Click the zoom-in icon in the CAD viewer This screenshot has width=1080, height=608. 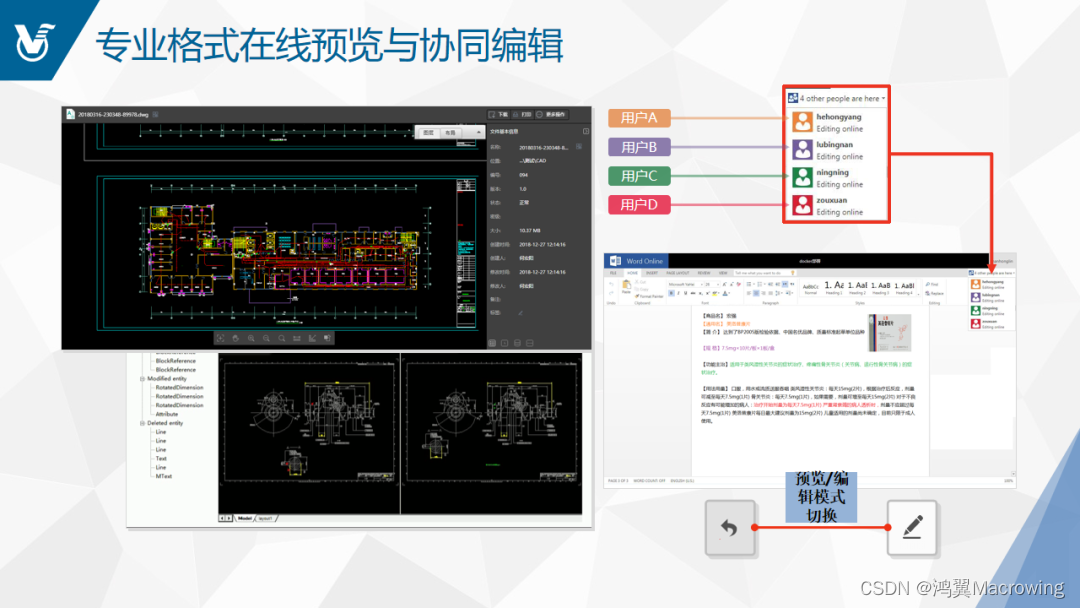(251, 338)
